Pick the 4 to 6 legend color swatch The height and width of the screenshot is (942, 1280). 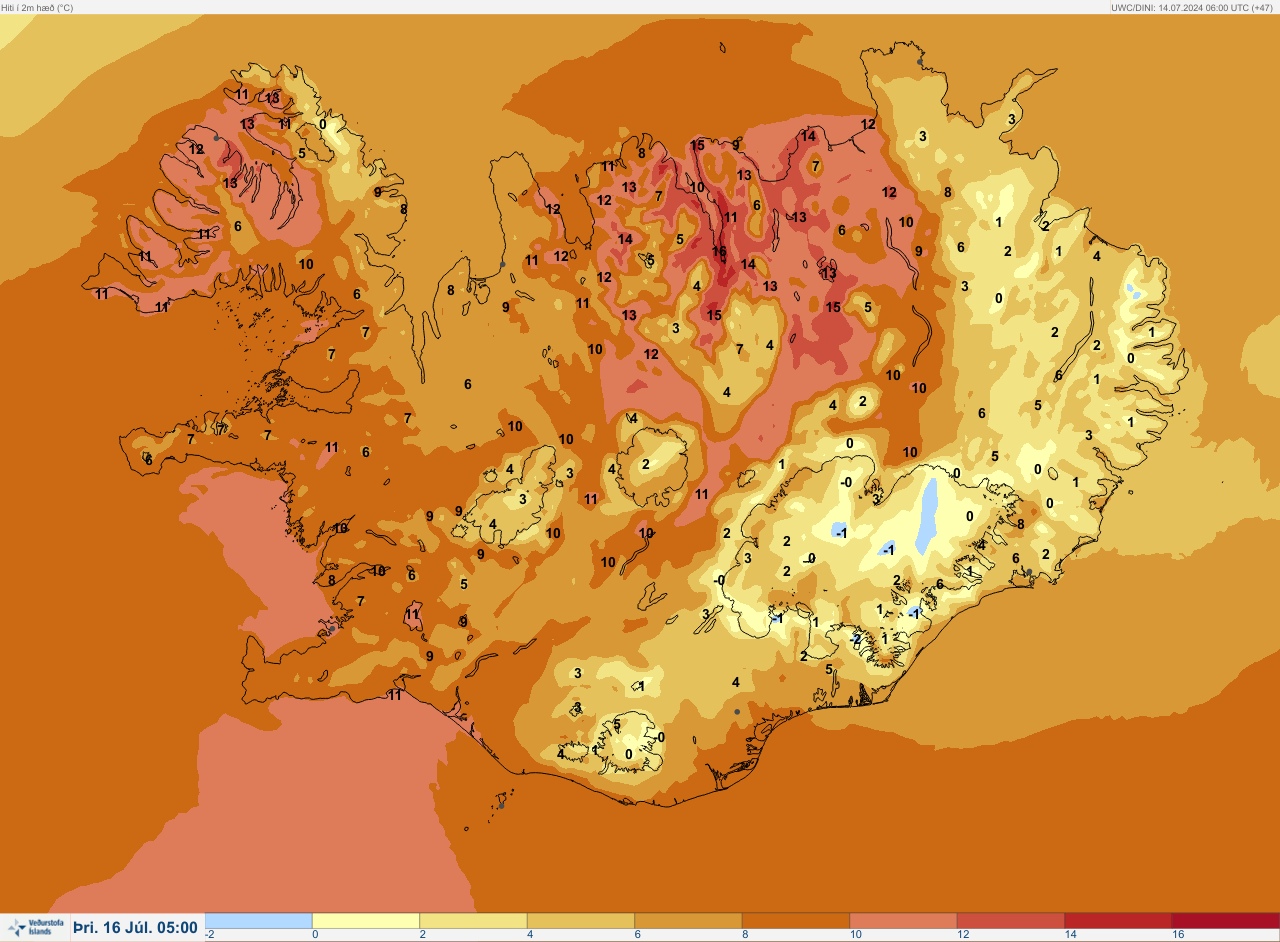[581, 920]
